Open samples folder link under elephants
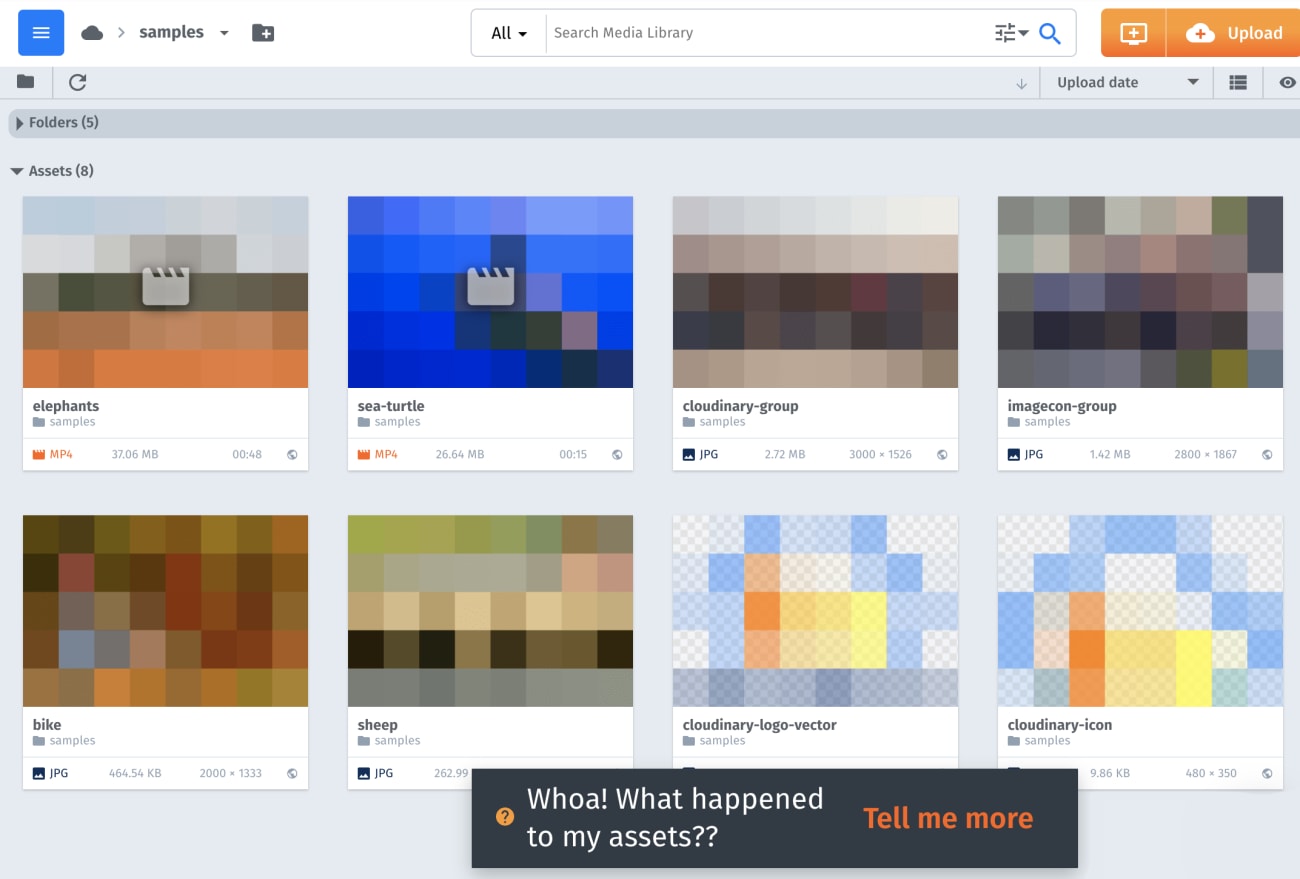 [72, 422]
